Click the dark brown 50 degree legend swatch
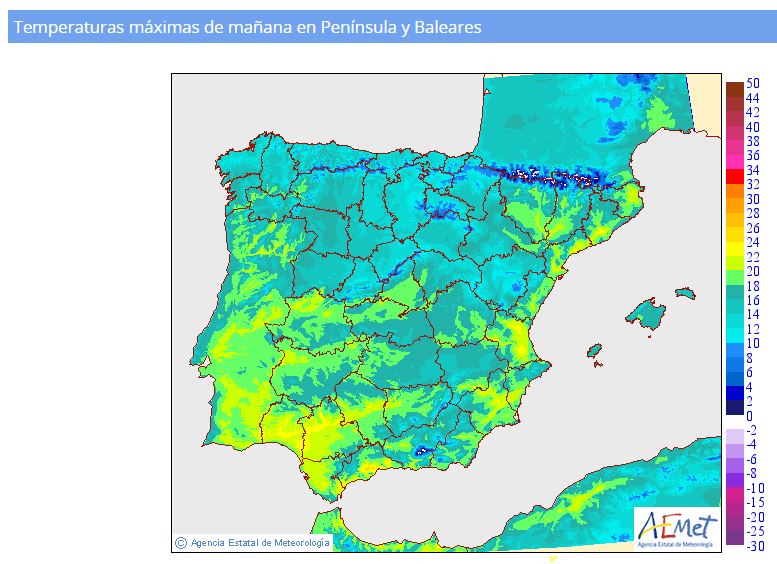This screenshot has width=777, height=564. coord(734,88)
